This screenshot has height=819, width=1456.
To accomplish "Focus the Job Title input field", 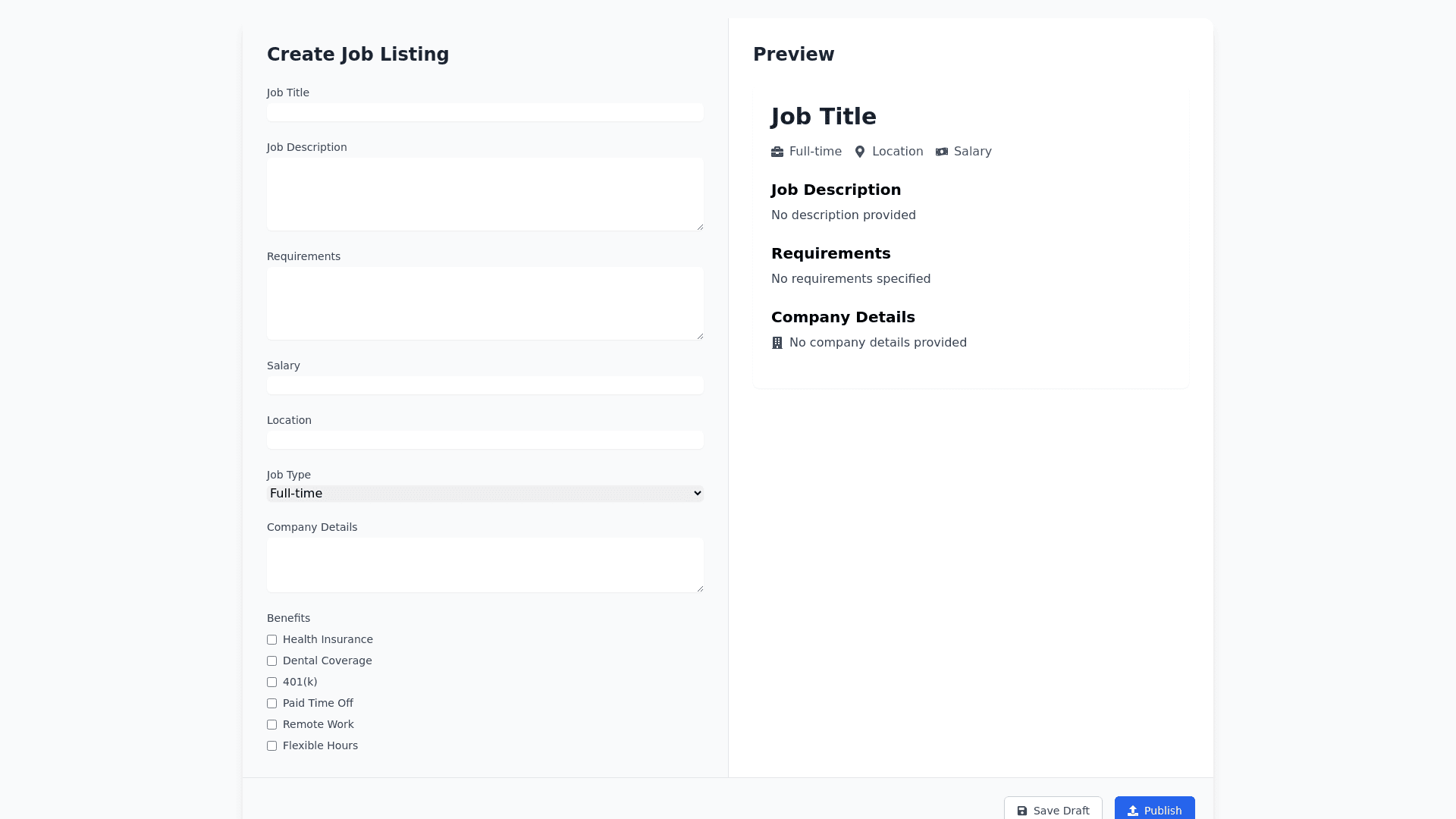I will tap(485, 112).
